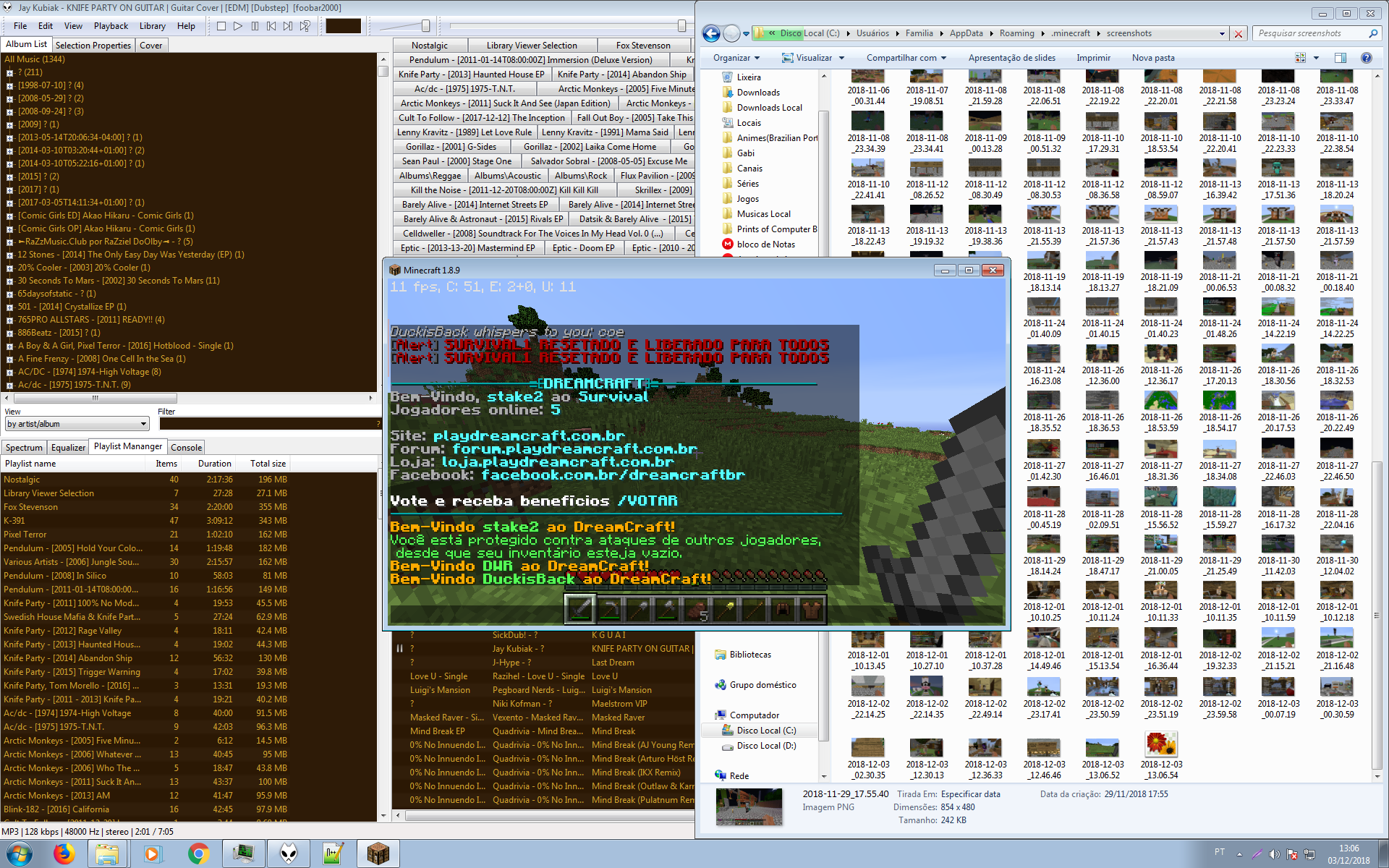Click Apresentação de slides button
The height and width of the screenshot is (868, 1389).
(x=1011, y=58)
